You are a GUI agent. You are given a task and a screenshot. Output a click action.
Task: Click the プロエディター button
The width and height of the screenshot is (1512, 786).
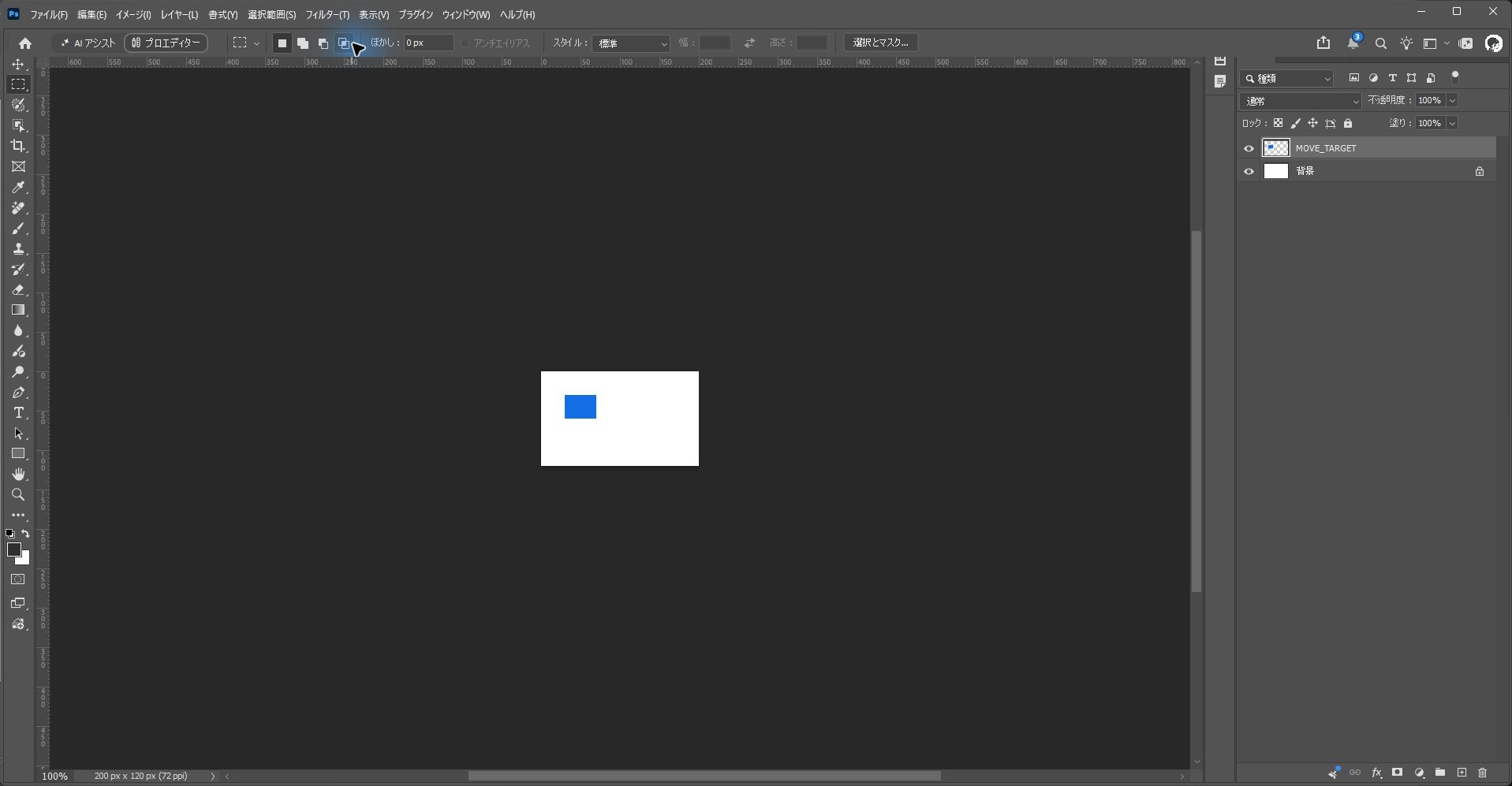166,43
